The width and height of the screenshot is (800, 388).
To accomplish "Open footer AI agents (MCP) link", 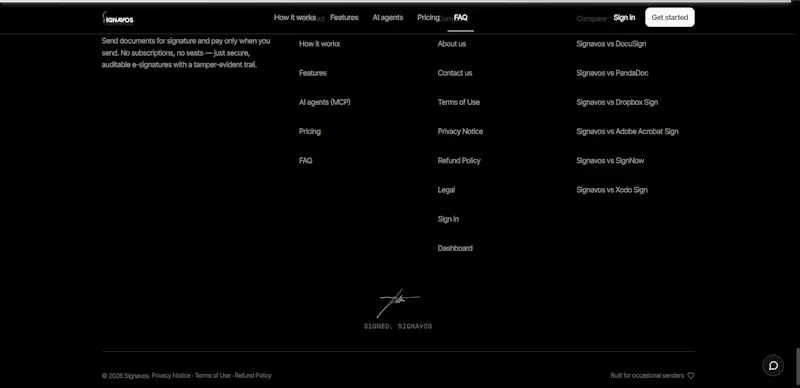I will [324, 102].
